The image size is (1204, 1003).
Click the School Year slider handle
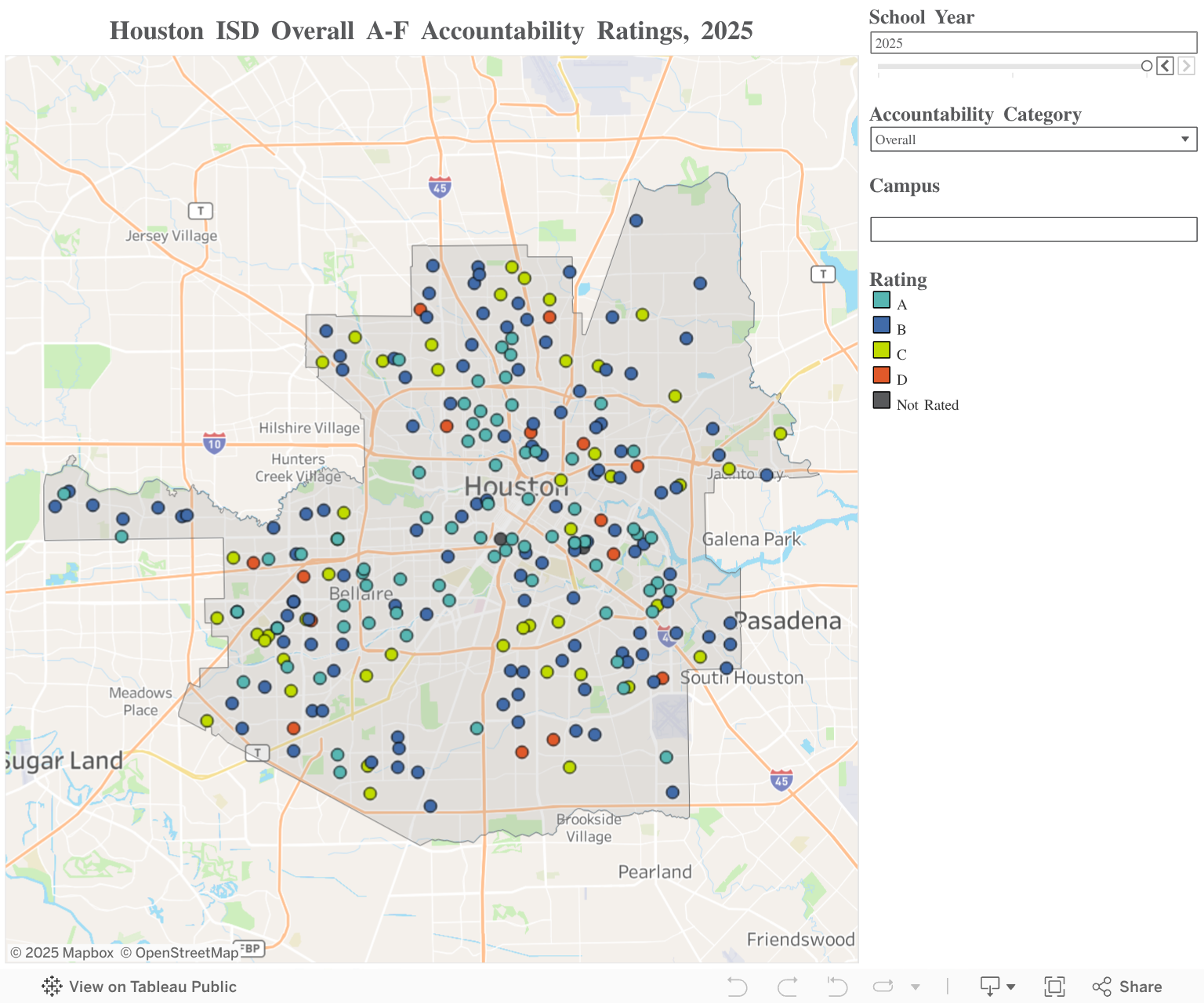coord(1147,66)
